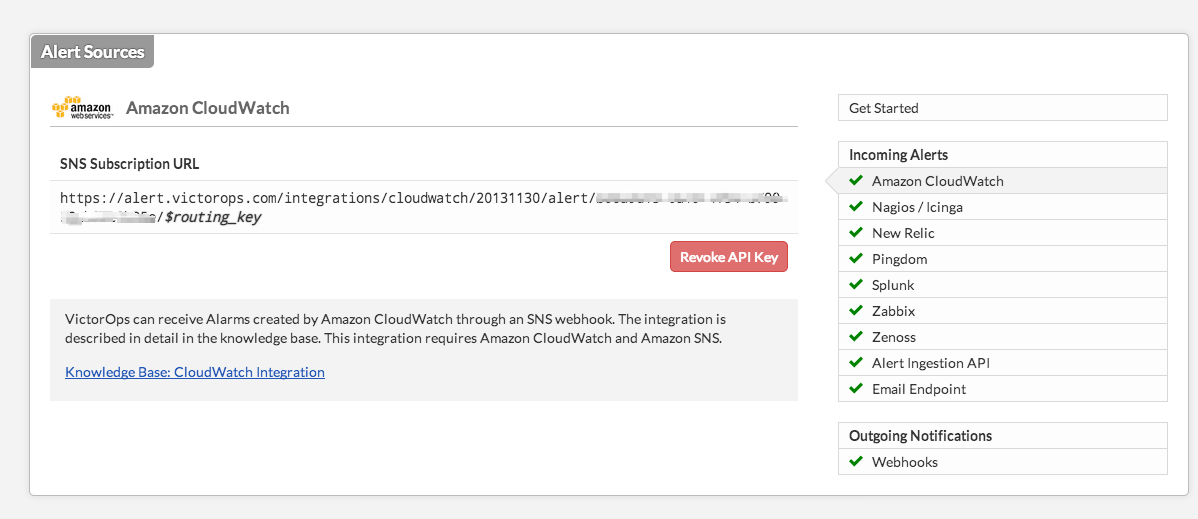Click the green checkmark beside Email Endpoint
The height and width of the screenshot is (519, 1198).
point(856,389)
